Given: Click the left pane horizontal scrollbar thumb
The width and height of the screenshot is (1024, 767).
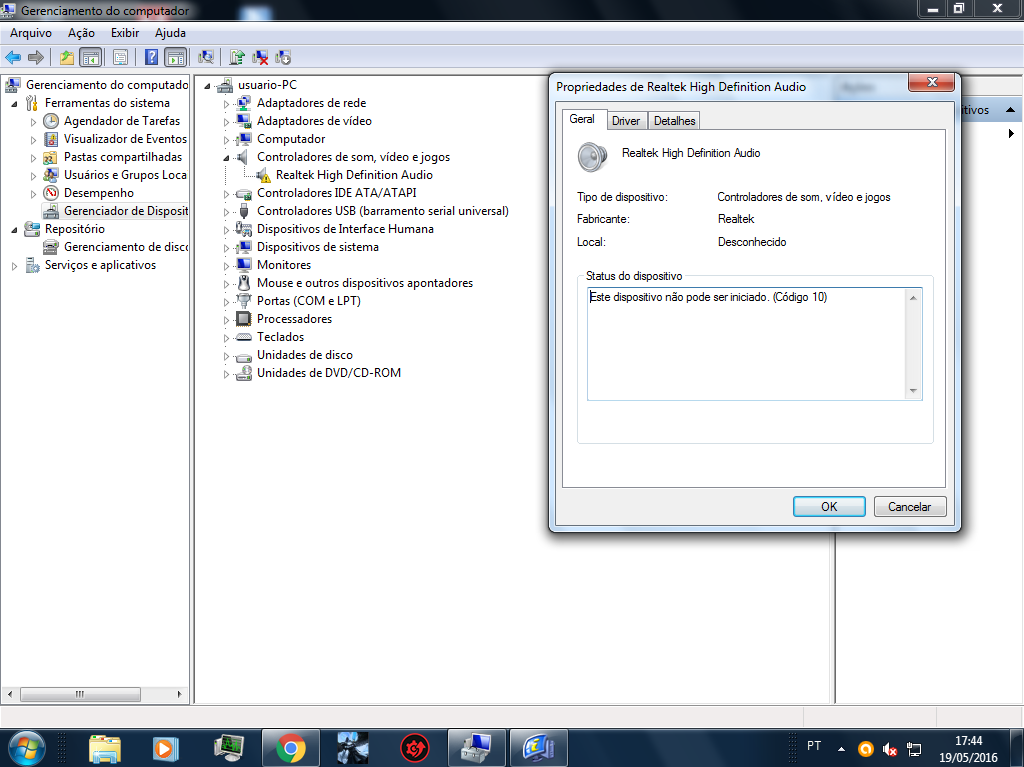Looking at the screenshot, I should click(x=80, y=694).
